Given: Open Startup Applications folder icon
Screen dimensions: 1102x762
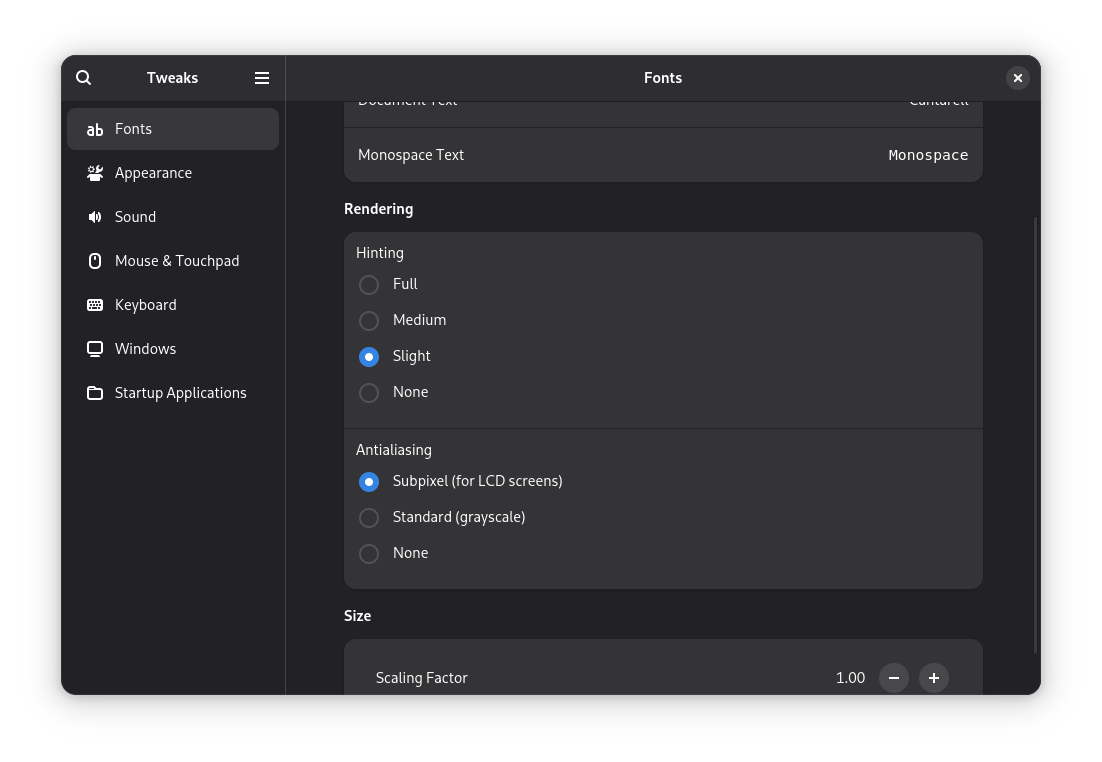Looking at the screenshot, I should pyautogui.click(x=95, y=393).
